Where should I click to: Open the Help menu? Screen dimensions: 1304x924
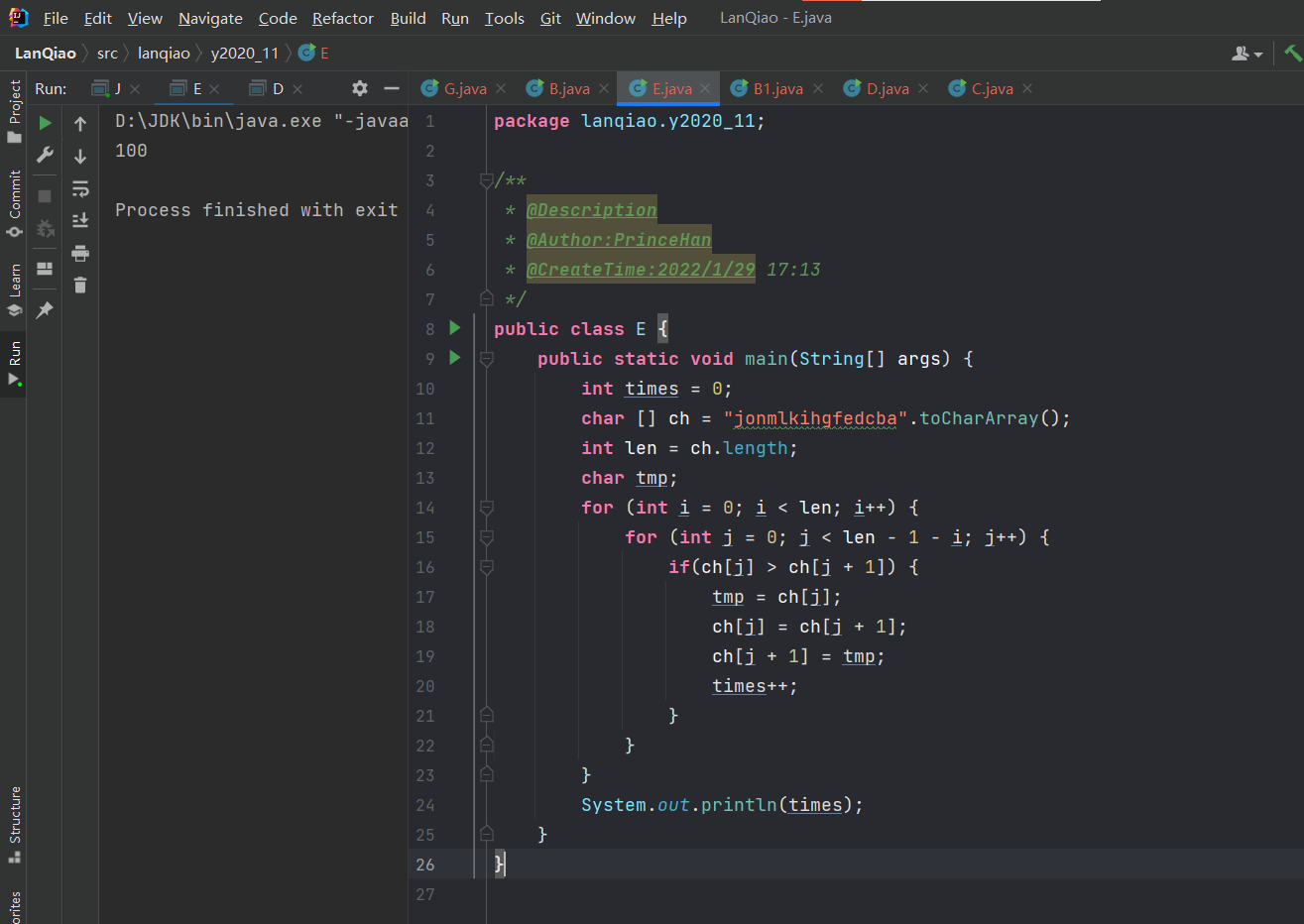click(x=669, y=18)
